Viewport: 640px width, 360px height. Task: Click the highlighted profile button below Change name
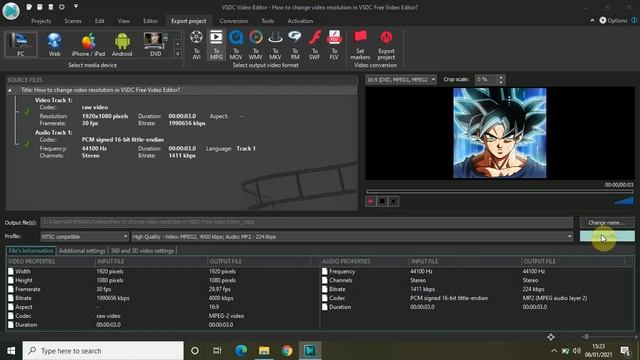pyautogui.click(x=607, y=236)
